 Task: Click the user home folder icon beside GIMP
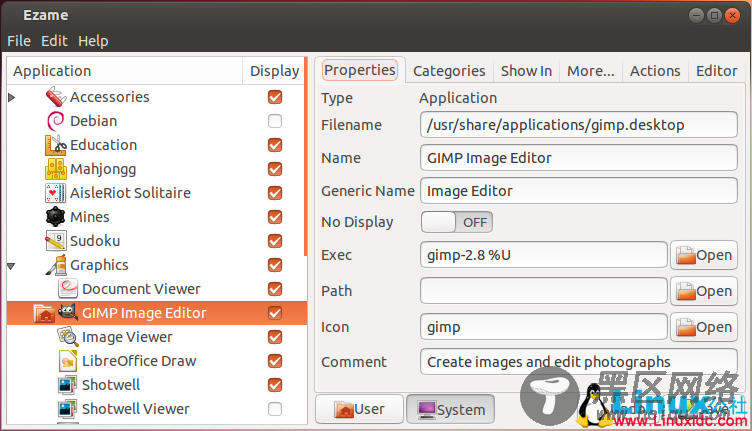click(44, 313)
